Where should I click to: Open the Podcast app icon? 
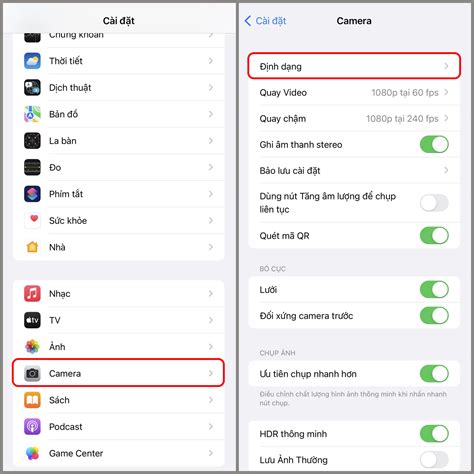[32, 427]
